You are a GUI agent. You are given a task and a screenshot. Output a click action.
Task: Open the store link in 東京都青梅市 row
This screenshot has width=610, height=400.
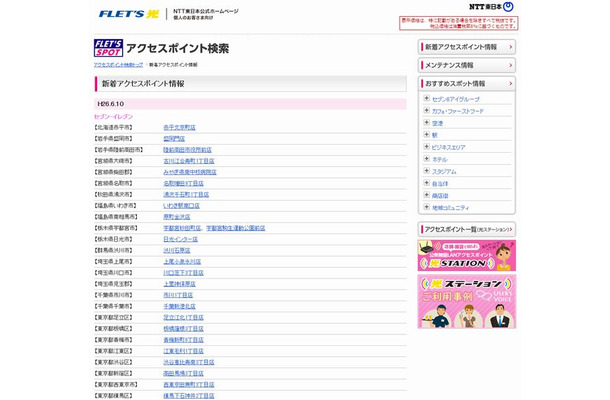(183, 340)
